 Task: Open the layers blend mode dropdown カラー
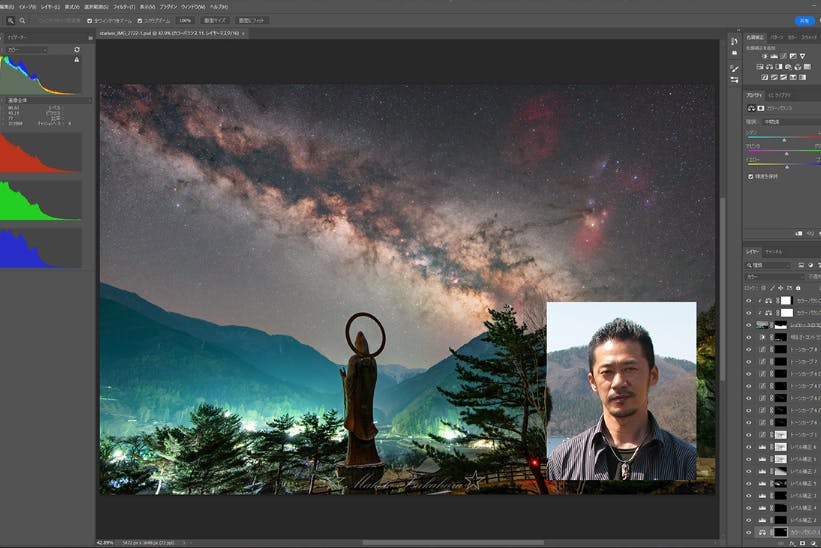click(774, 277)
